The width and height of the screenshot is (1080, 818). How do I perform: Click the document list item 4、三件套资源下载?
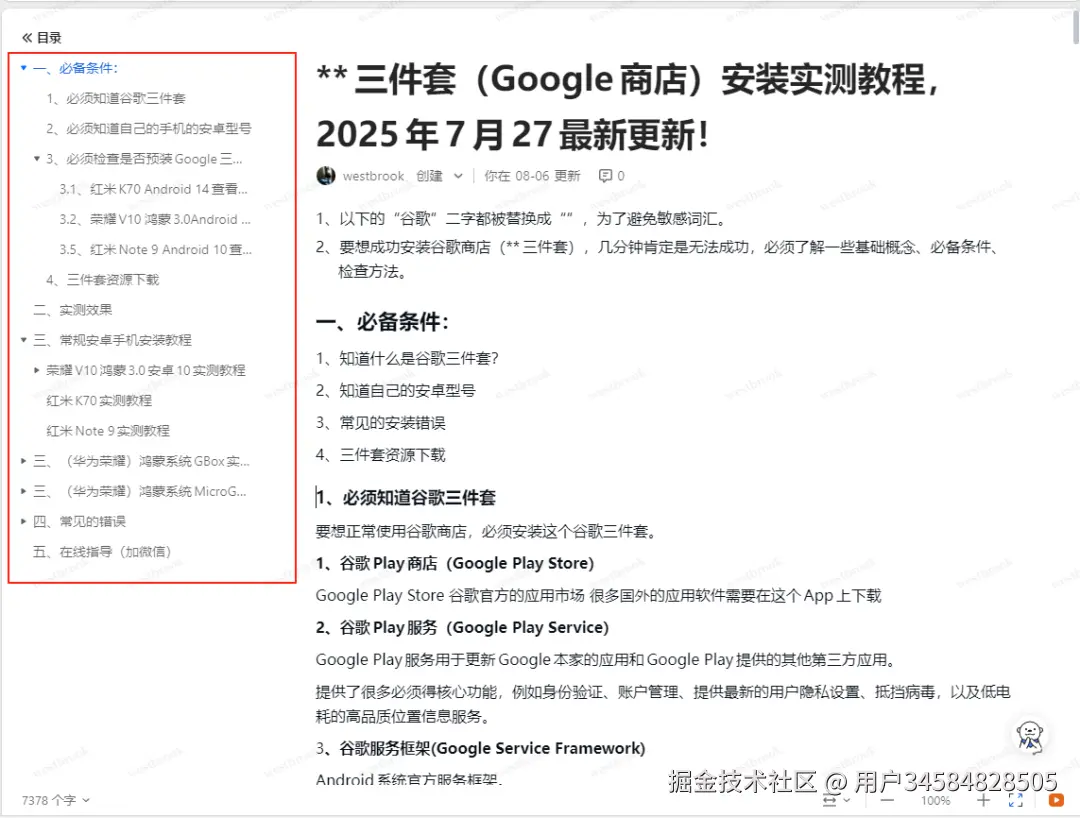[380, 455]
